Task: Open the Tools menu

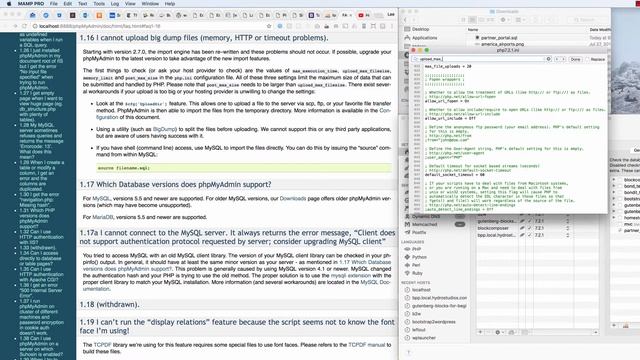Action: pyautogui.click(x=99, y=4)
